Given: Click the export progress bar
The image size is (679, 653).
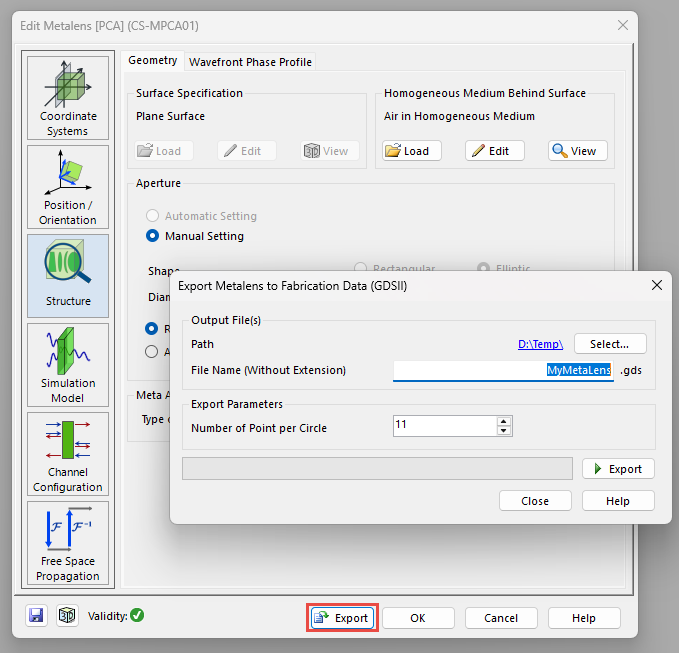Looking at the screenshot, I should point(377,468).
